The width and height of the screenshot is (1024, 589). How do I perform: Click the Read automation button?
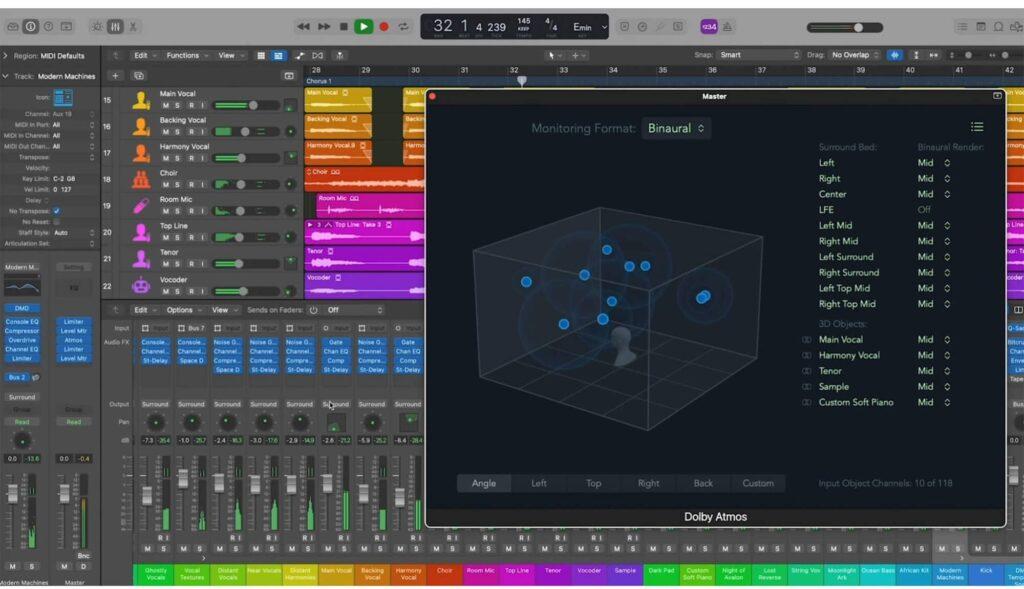tap(22, 421)
